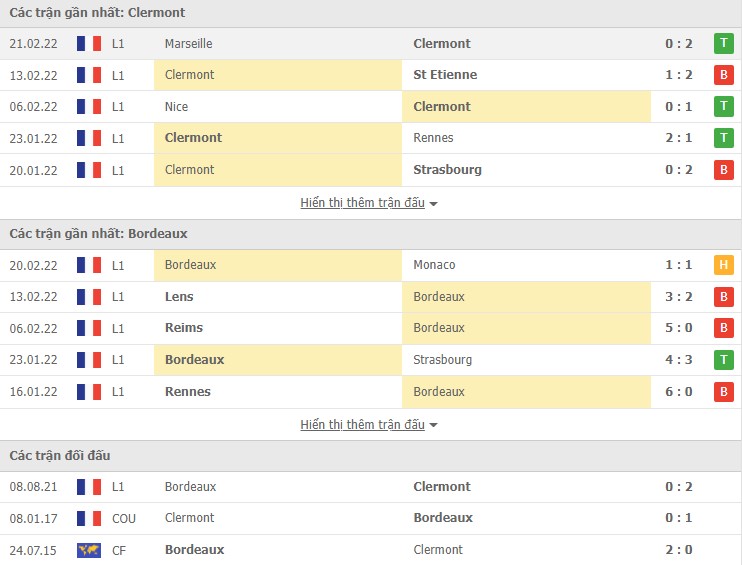This screenshot has height=565, width=742.
Task: Click the France flag on 08.01.17 COU row
Action: point(89,518)
